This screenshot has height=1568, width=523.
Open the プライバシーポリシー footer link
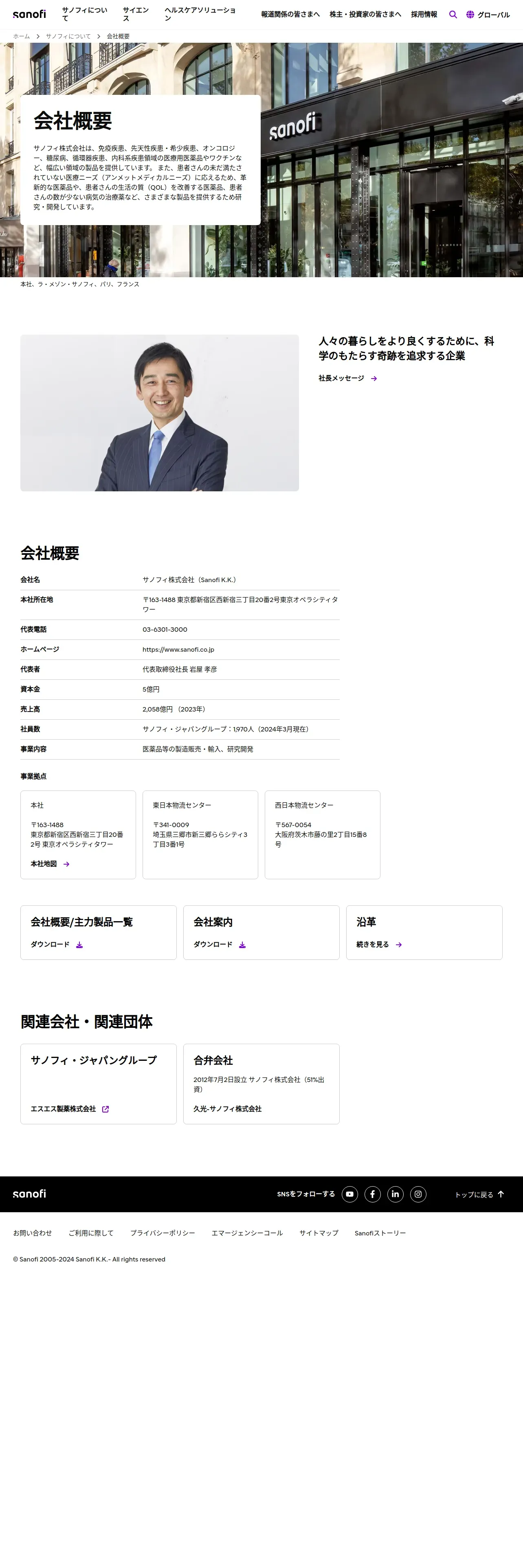point(163,1233)
